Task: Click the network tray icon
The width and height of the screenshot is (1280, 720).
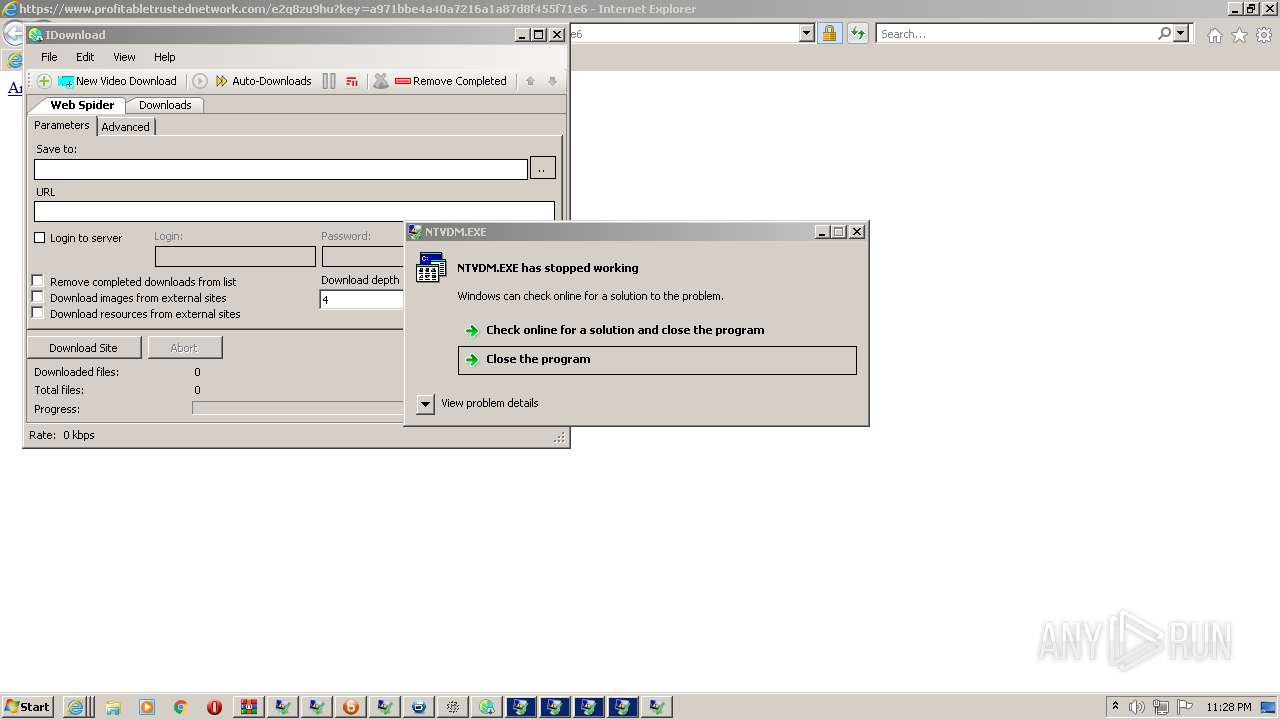Action: click(x=1161, y=707)
